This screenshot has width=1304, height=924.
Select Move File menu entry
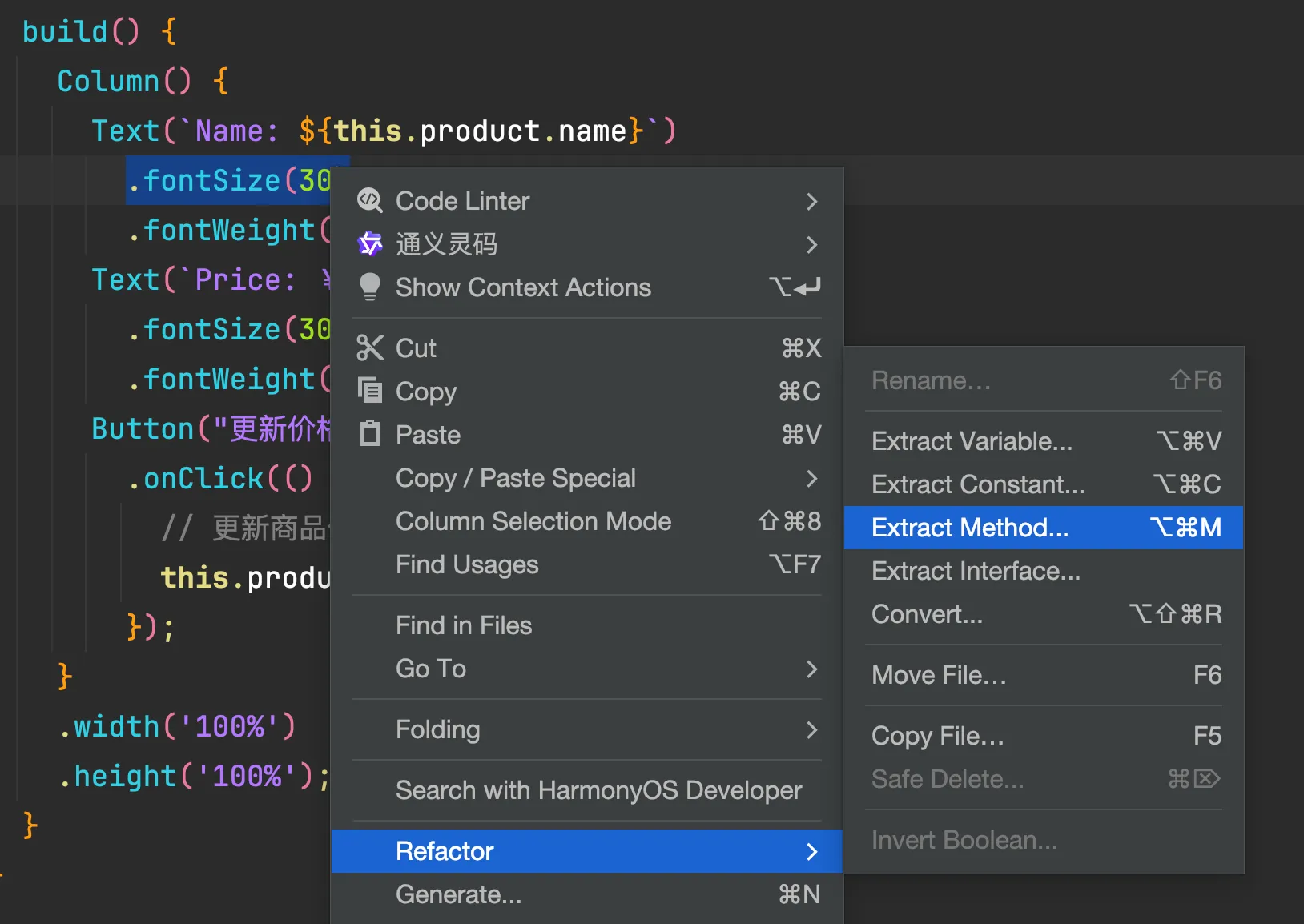(938, 675)
